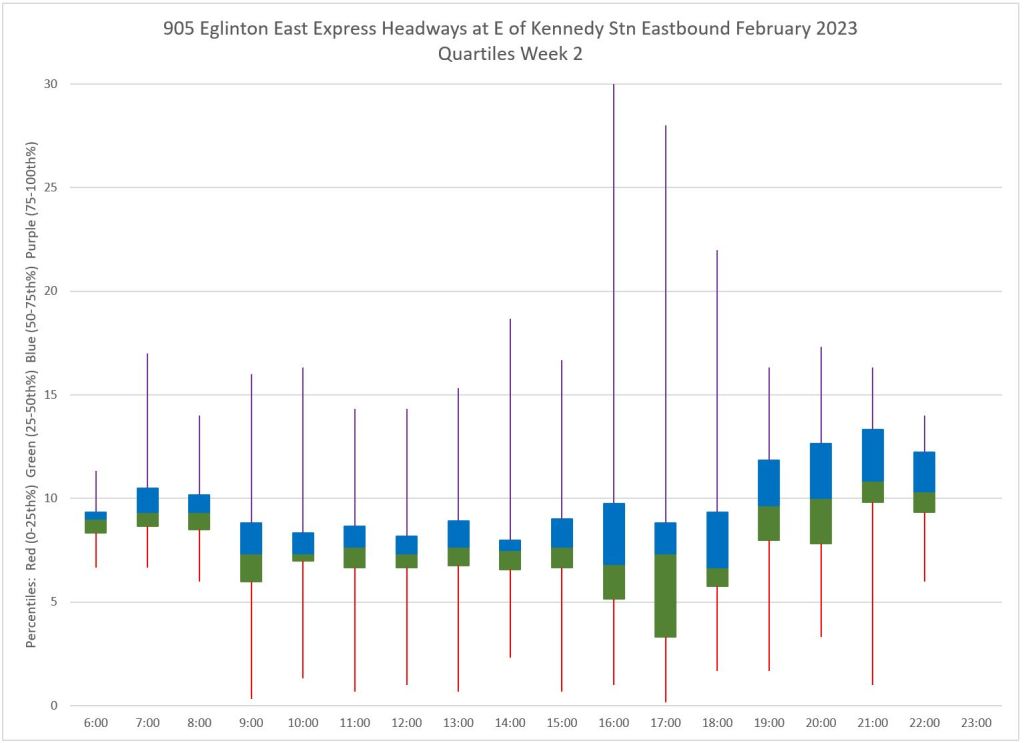Screen dimensions: 1024x743
Task: Select the 6:00 label on the x-axis
Action: (96, 722)
